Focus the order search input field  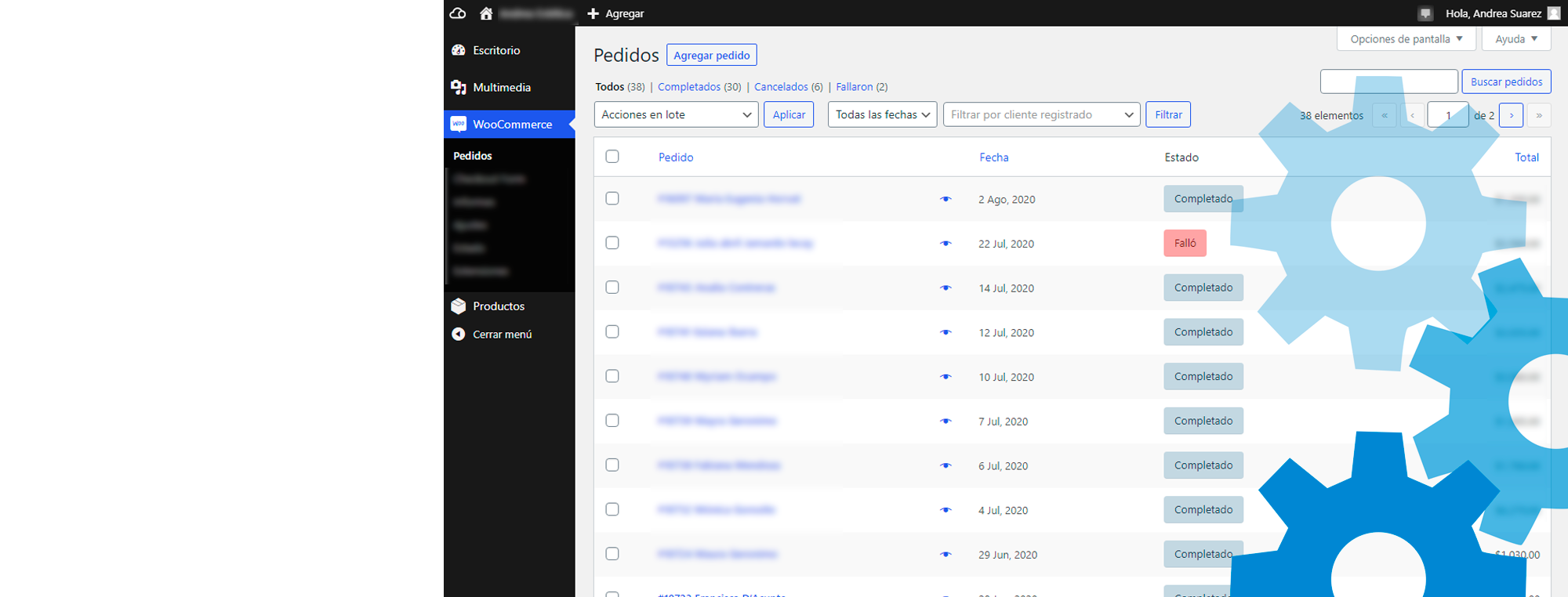[x=1389, y=81]
